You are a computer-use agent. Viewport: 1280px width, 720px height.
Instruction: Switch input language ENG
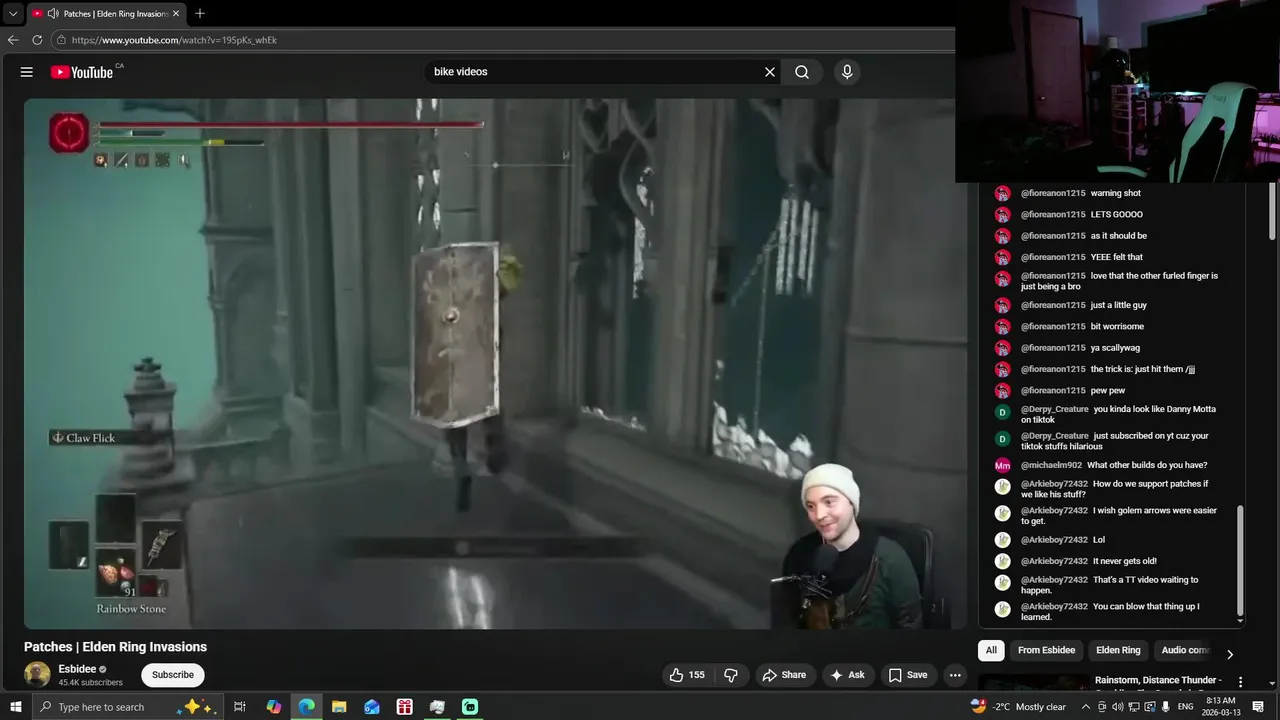coord(1186,707)
